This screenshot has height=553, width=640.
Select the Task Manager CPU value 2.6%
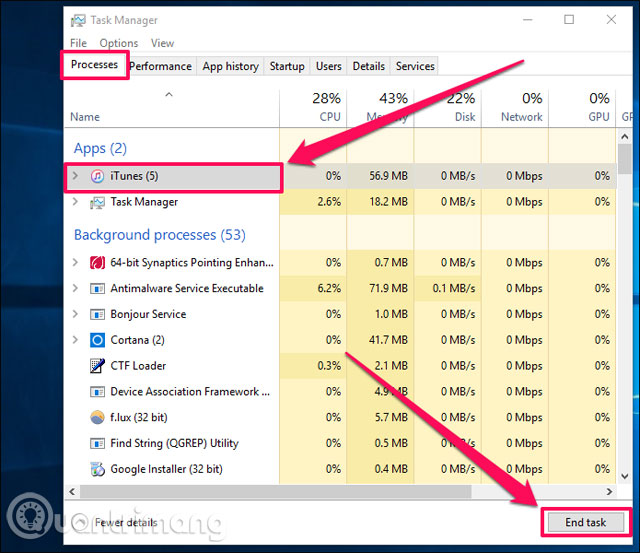[329, 202]
